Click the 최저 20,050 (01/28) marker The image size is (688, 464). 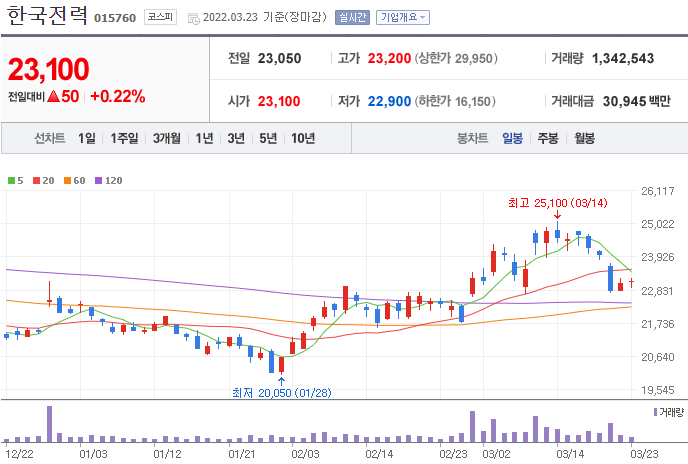[282, 392]
